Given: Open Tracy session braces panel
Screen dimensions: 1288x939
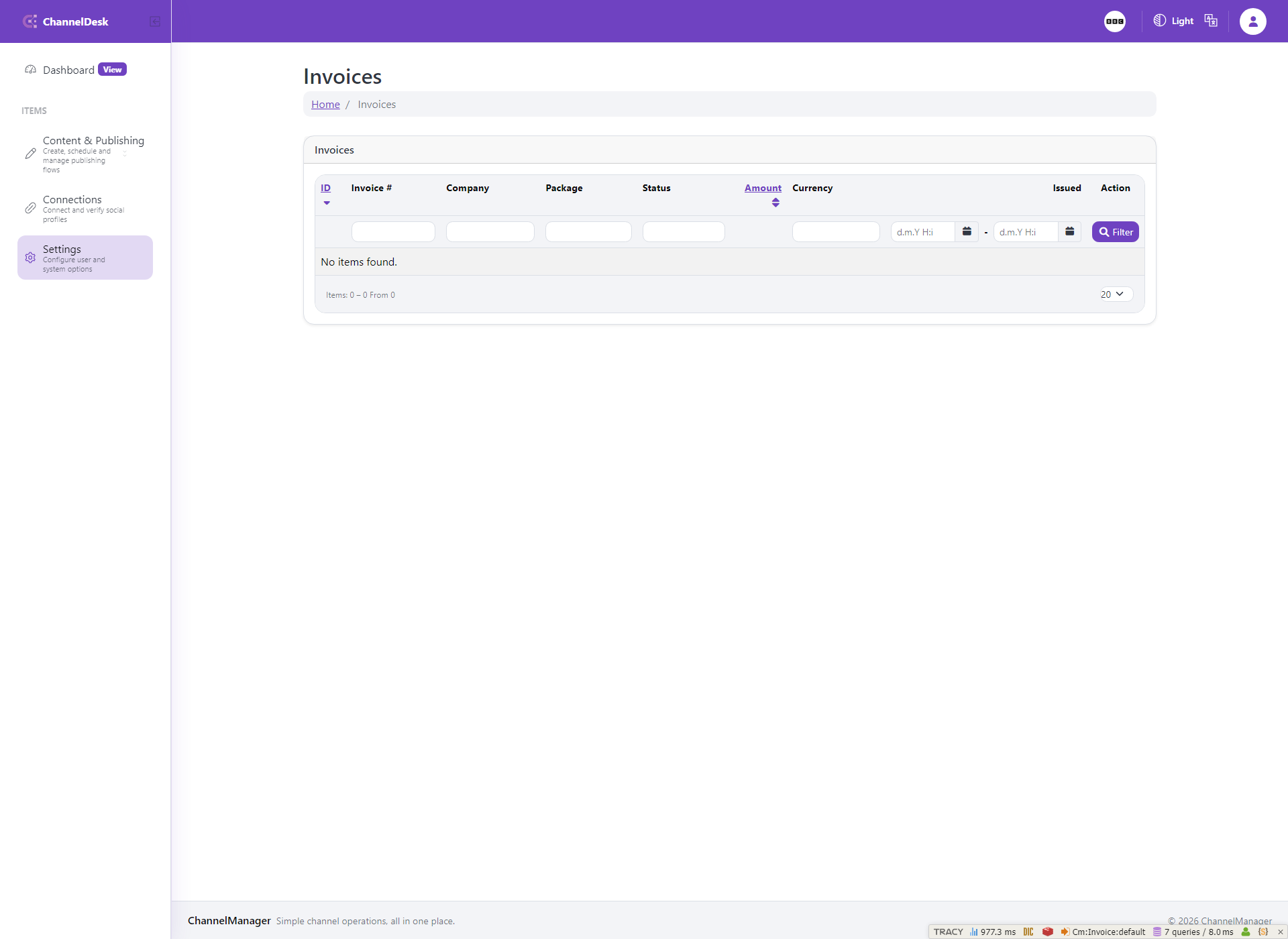Looking at the screenshot, I should pyautogui.click(x=1263, y=932).
